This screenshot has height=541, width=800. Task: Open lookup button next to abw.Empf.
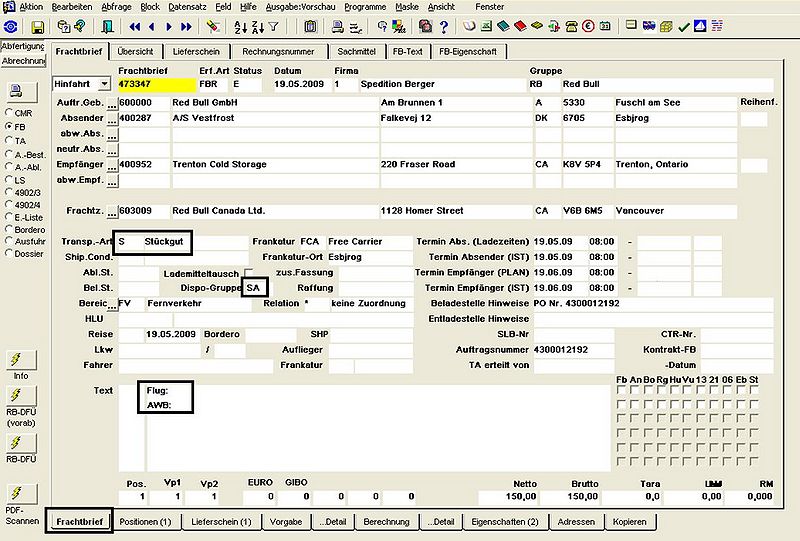[112, 181]
